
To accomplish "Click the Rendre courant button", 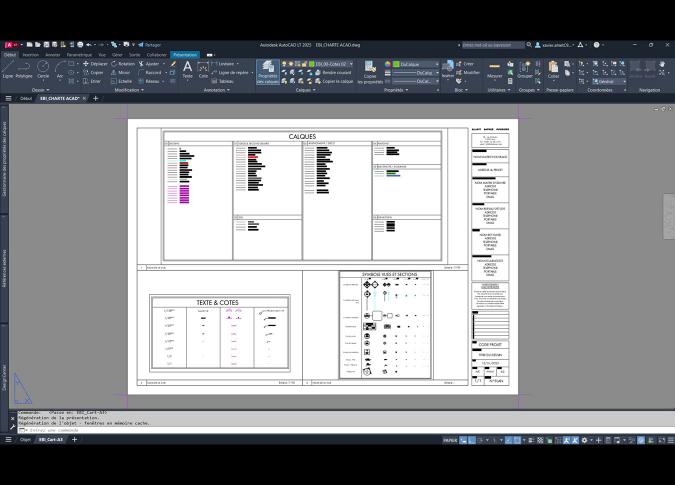I will [x=336, y=72].
